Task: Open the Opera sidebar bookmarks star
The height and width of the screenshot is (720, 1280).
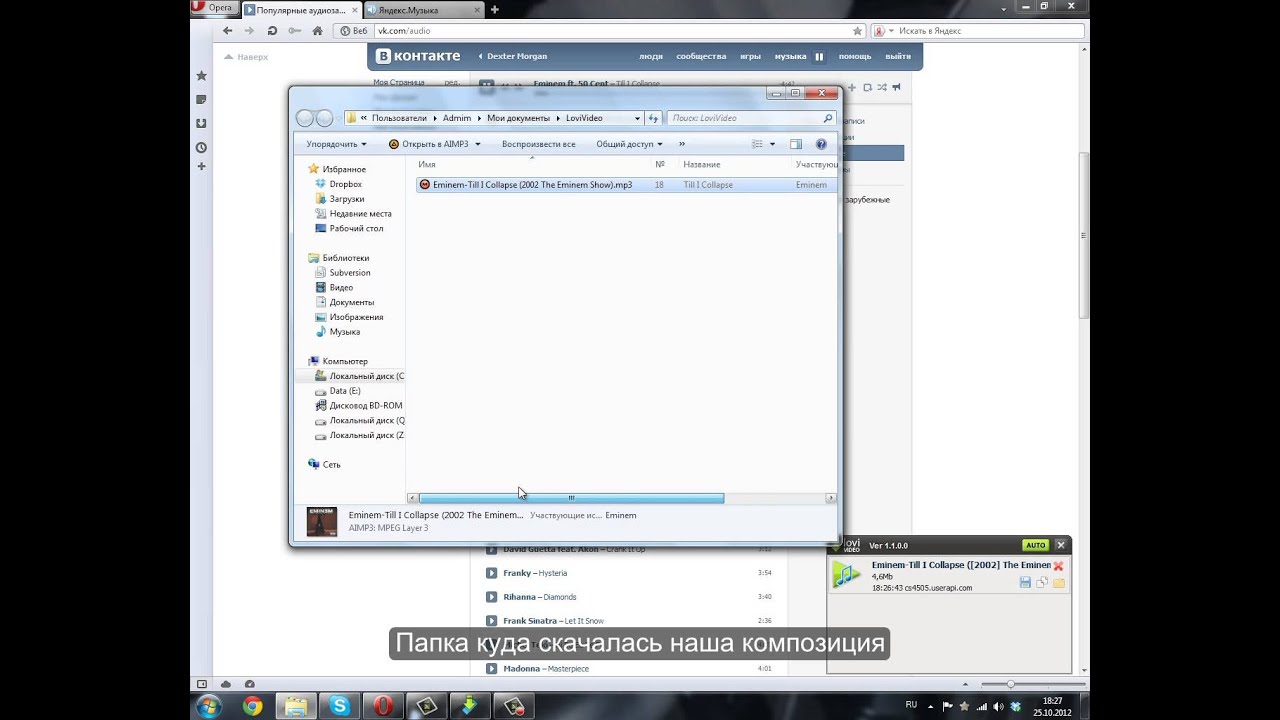Action: point(201,76)
